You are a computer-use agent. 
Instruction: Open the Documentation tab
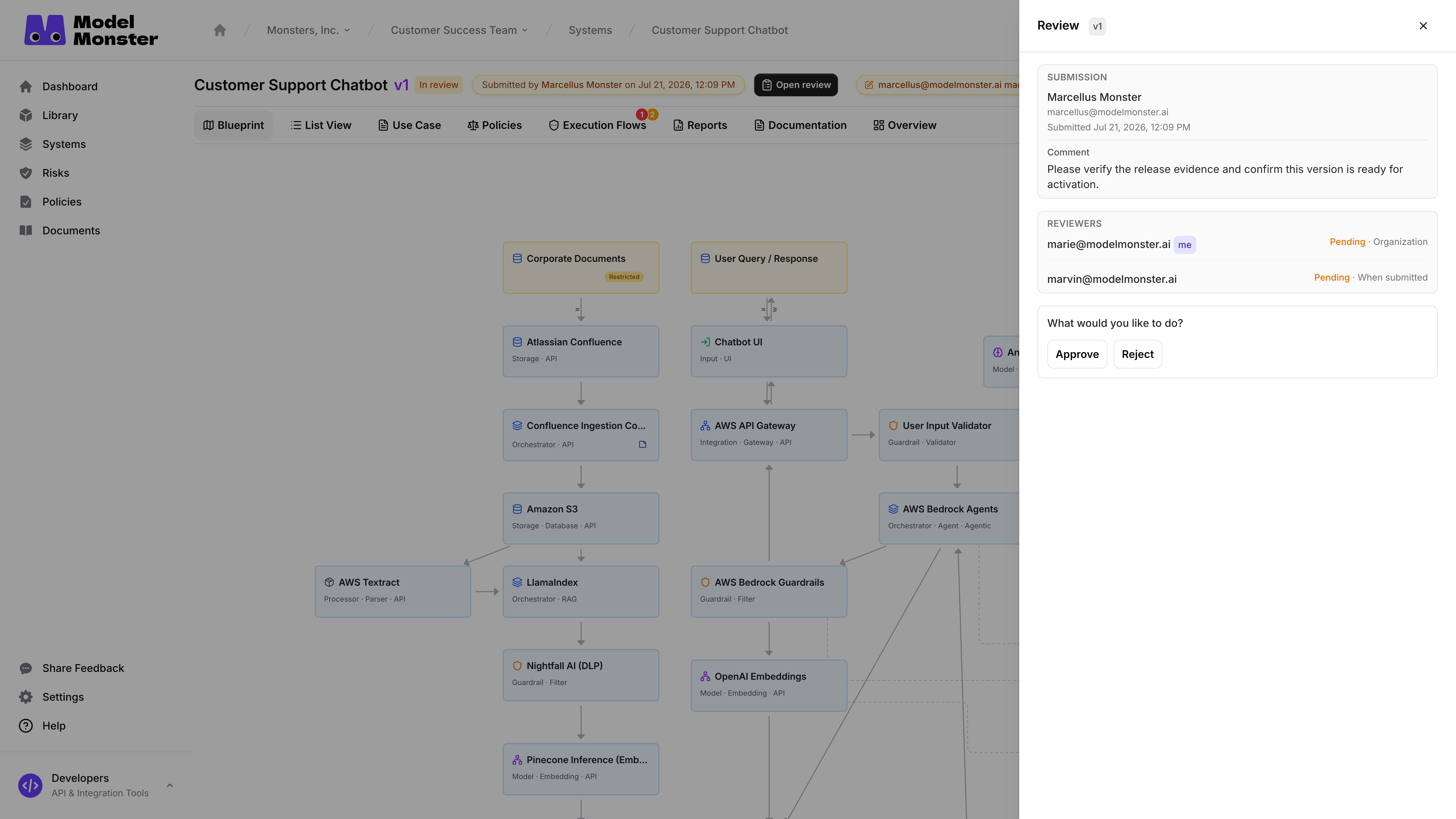[800, 125]
